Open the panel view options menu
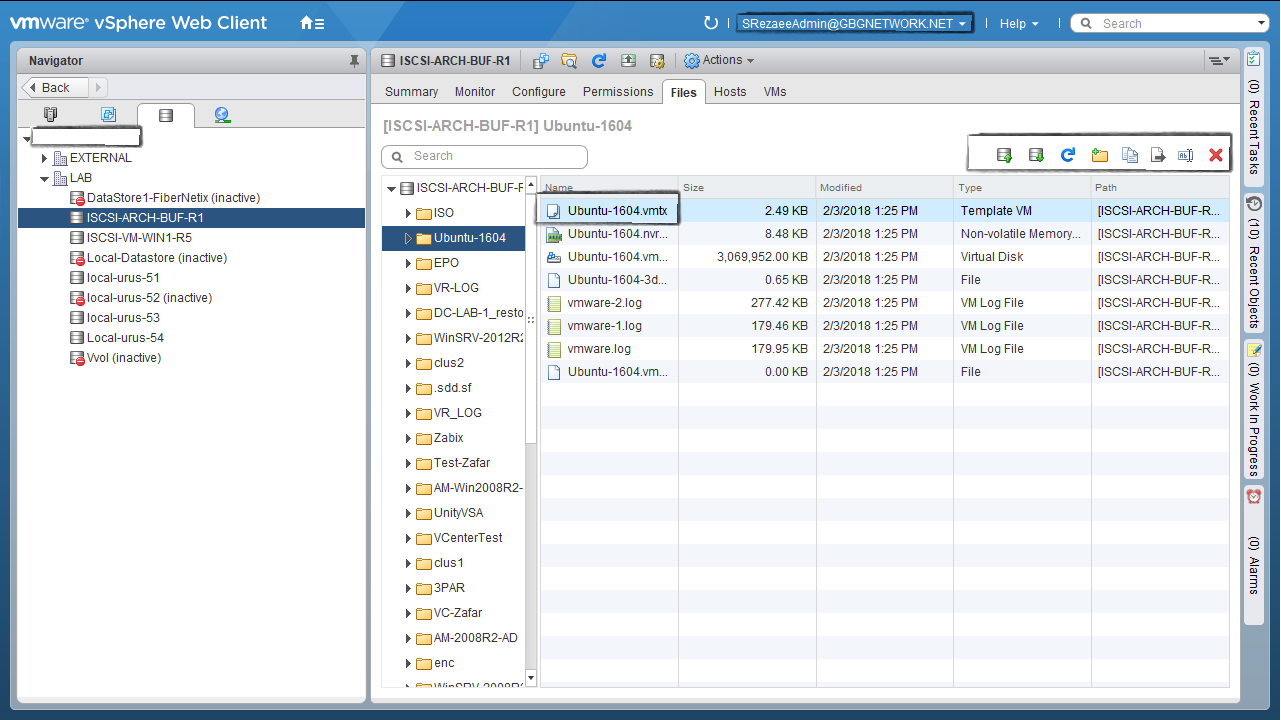The image size is (1281, 720). pos(1218,61)
